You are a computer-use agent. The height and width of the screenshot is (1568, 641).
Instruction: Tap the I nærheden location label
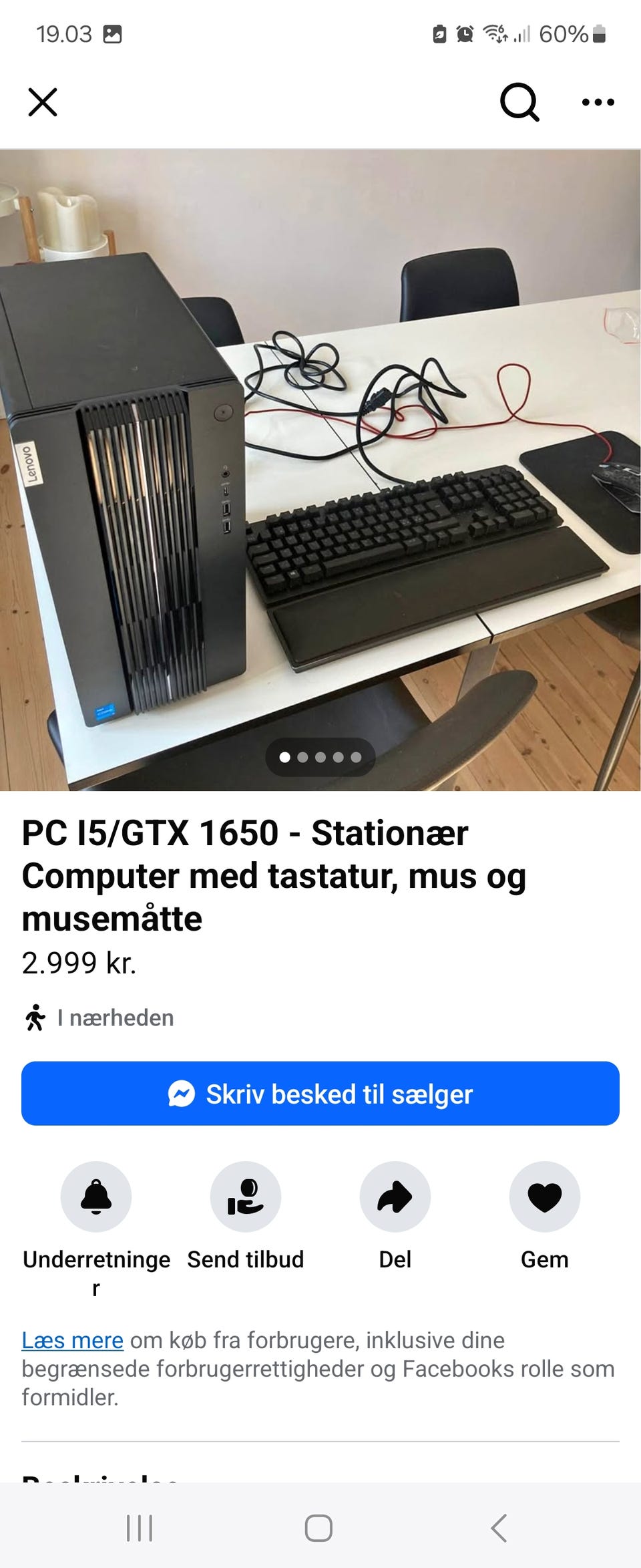tap(115, 1017)
